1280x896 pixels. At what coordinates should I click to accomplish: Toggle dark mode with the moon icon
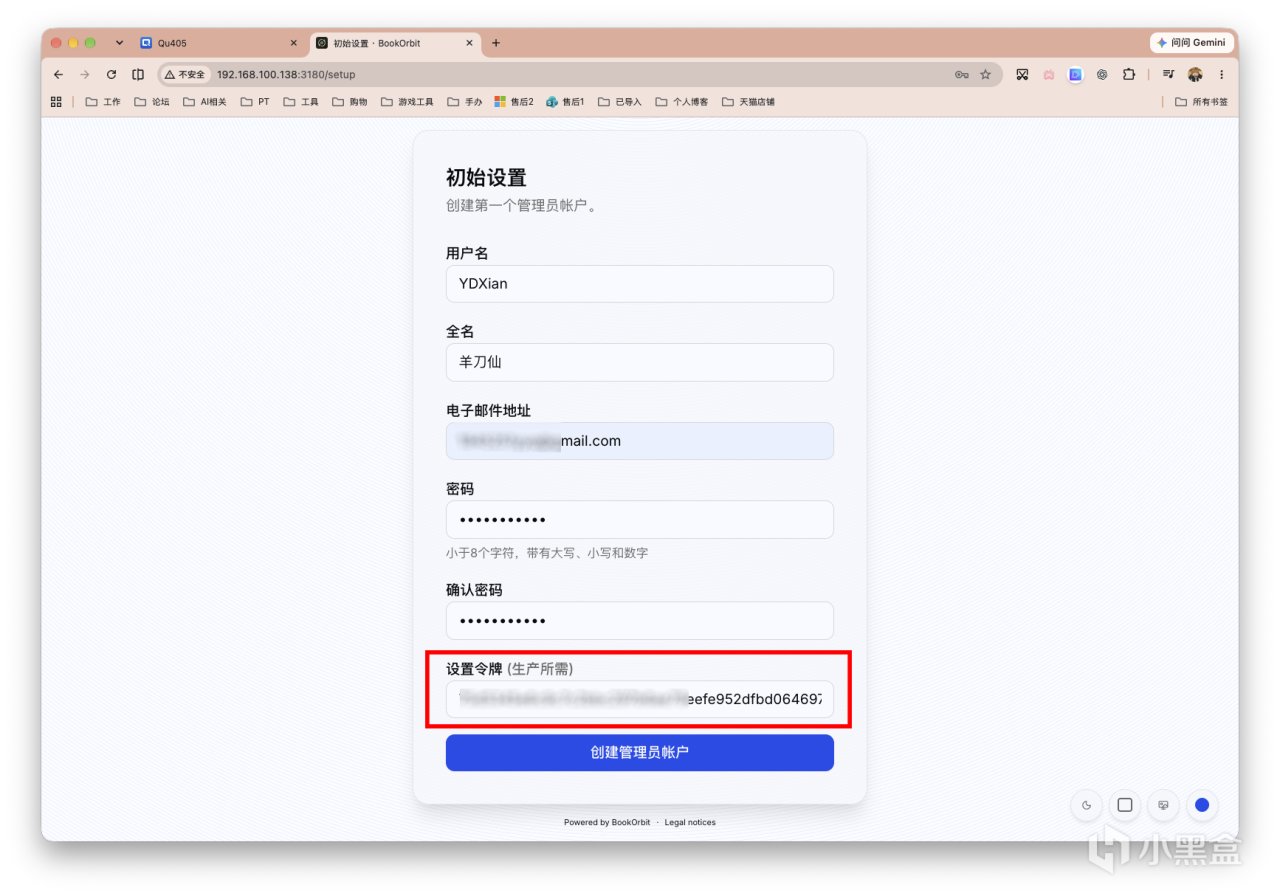click(1086, 805)
